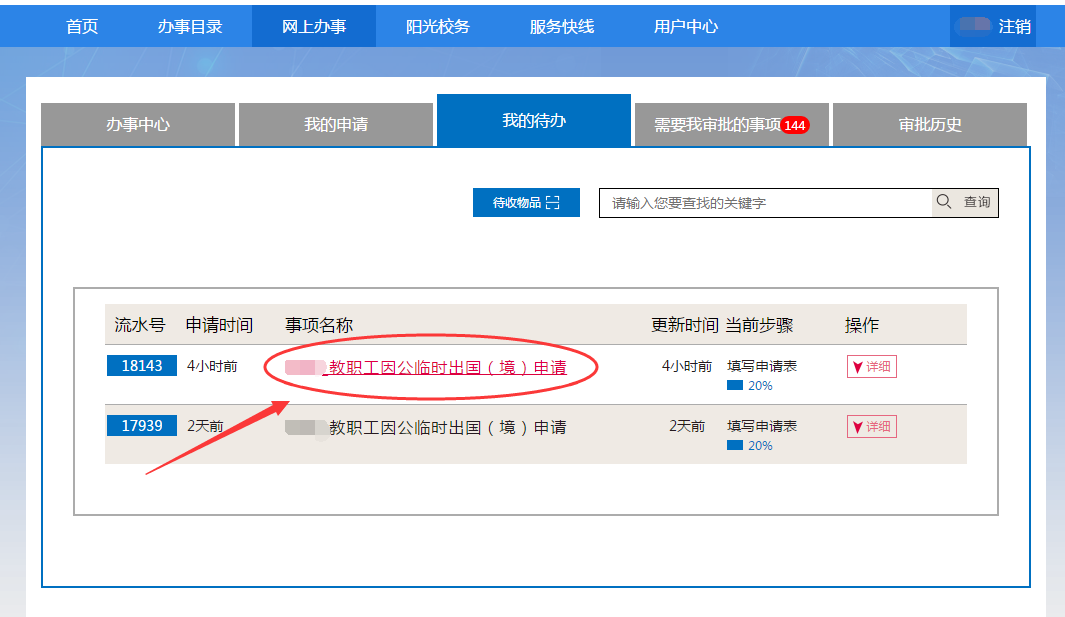Switch to the 办事中心 tab
This screenshot has width=1065, height=617.
(138, 125)
